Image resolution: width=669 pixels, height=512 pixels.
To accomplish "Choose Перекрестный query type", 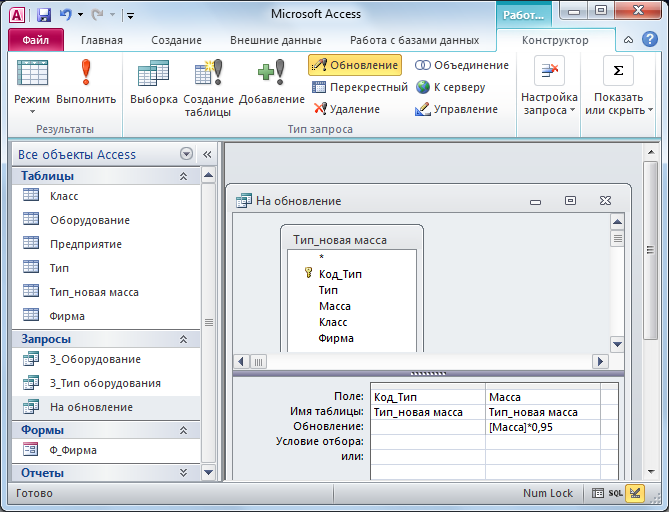I will pyautogui.click(x=360, y=87).
